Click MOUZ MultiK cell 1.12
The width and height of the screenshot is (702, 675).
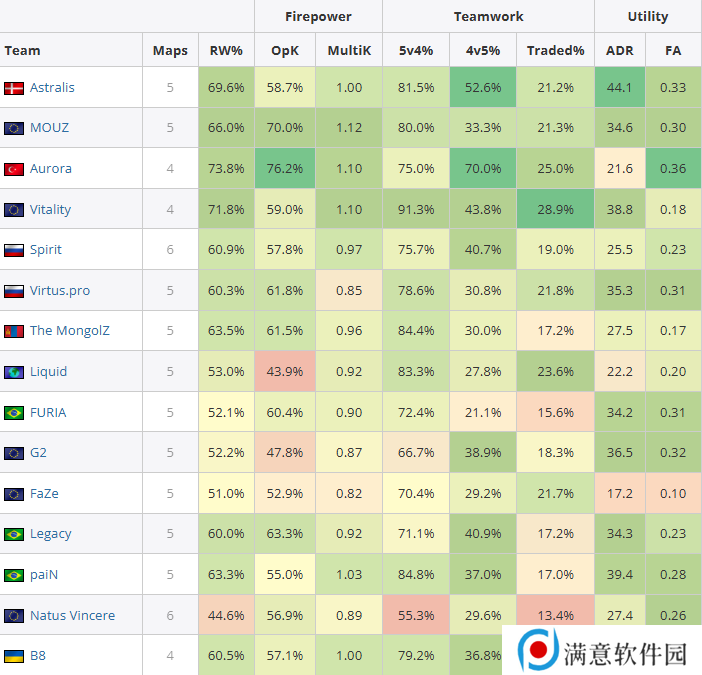349,128
